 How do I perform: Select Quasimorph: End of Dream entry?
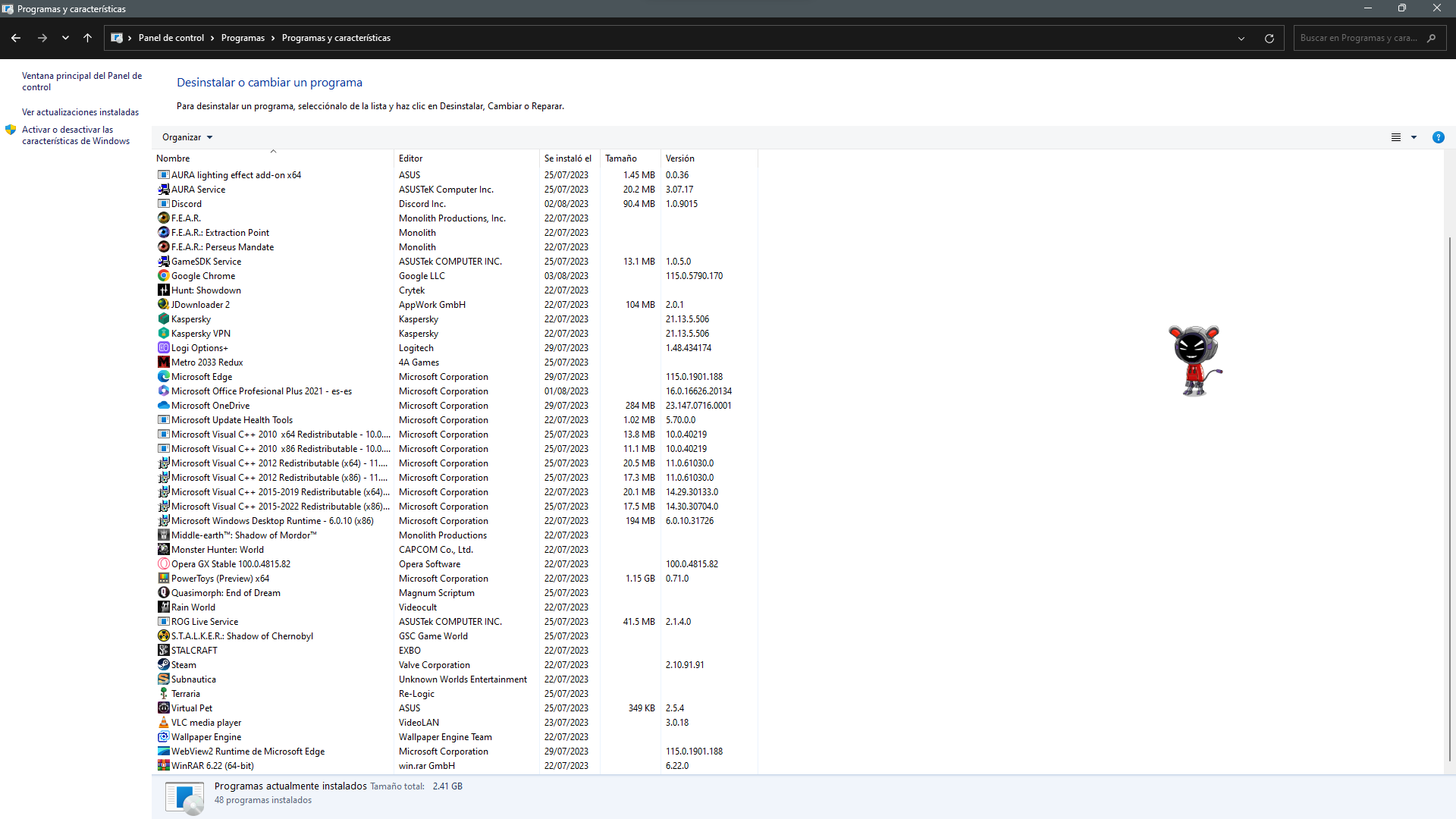(x=456, y=592)
